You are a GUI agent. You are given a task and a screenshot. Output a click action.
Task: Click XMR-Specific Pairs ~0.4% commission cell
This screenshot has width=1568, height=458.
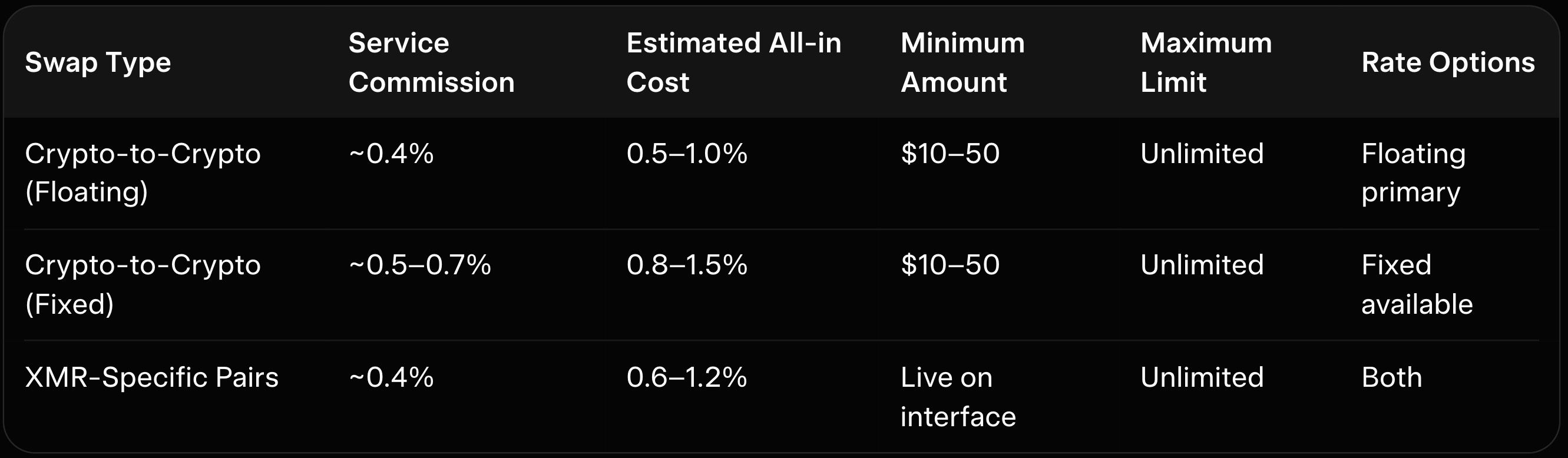(391, 378)
